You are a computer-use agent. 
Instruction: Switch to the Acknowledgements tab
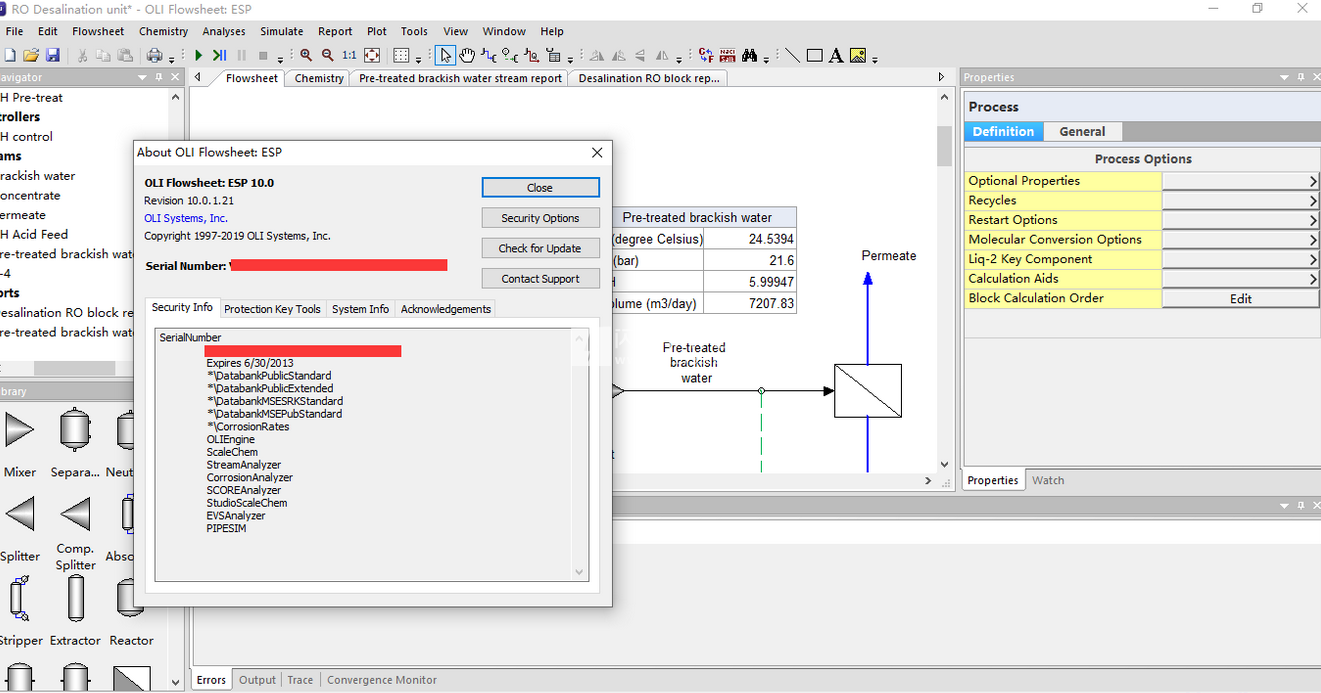[x=446, y=309]
